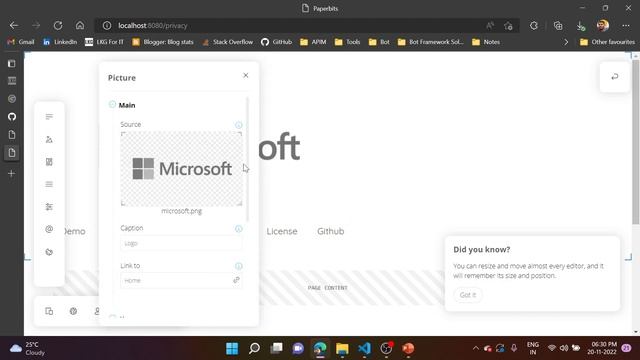
Task: Go to browser home page
Action: pos(80,25)
